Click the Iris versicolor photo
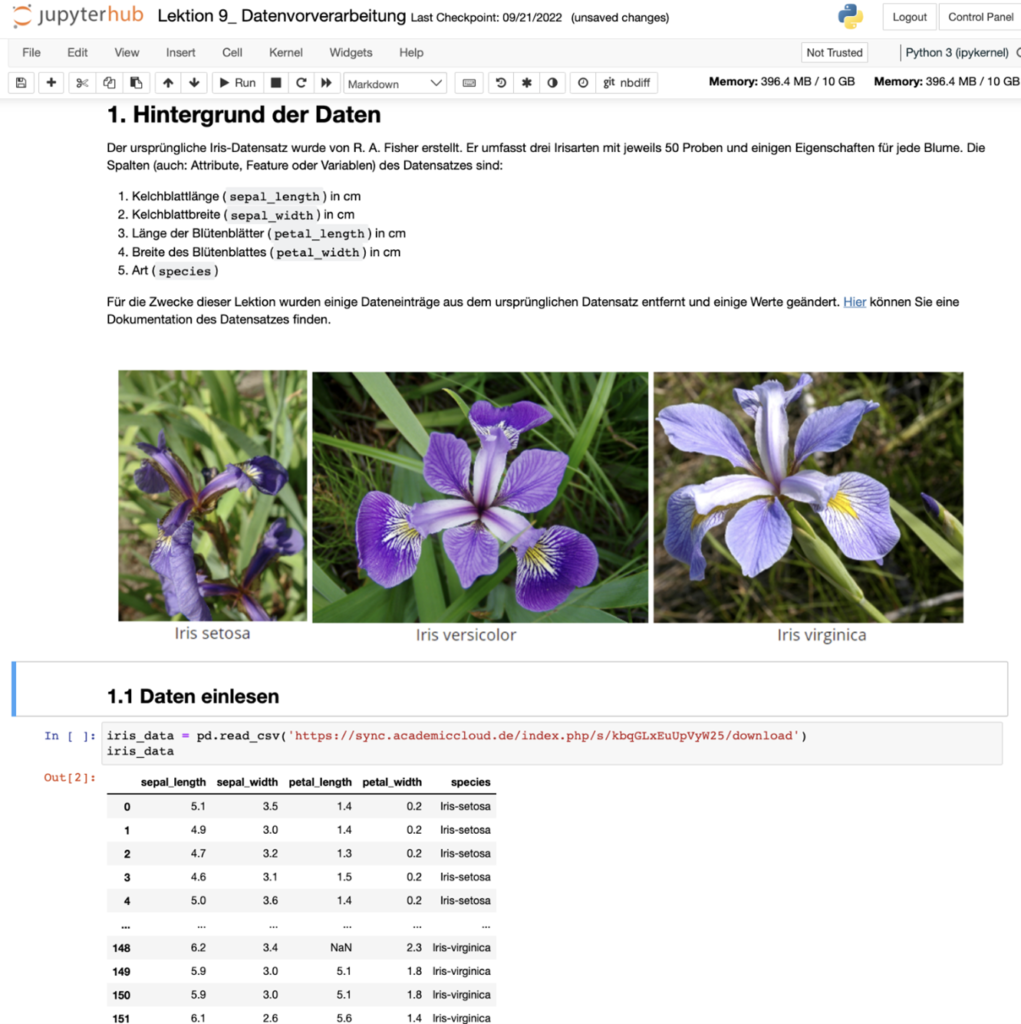The image size is (1021, 1024). pyautogui.click(x=480, y=497)
